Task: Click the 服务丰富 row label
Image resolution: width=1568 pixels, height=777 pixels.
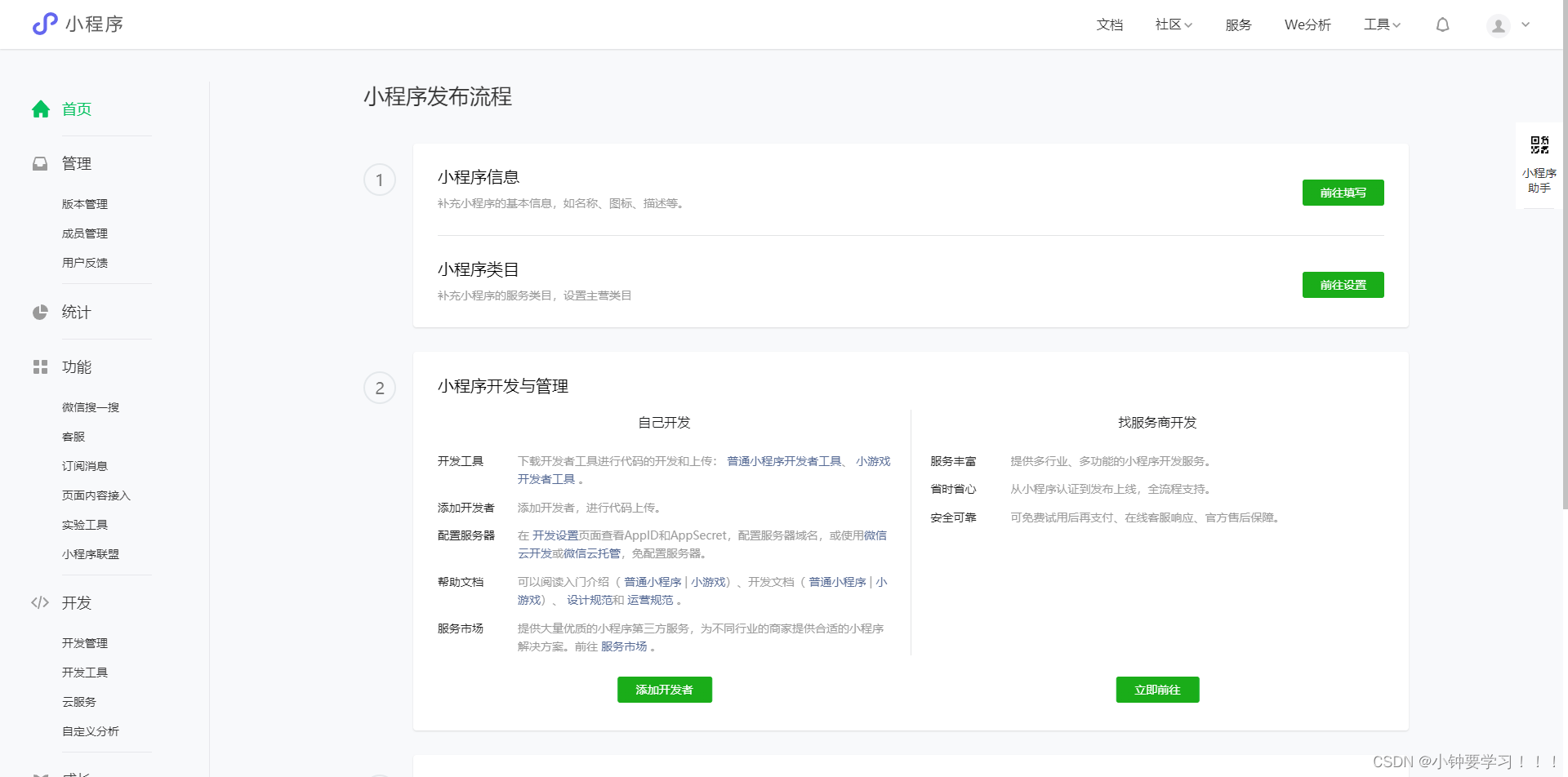Action: 953,461
